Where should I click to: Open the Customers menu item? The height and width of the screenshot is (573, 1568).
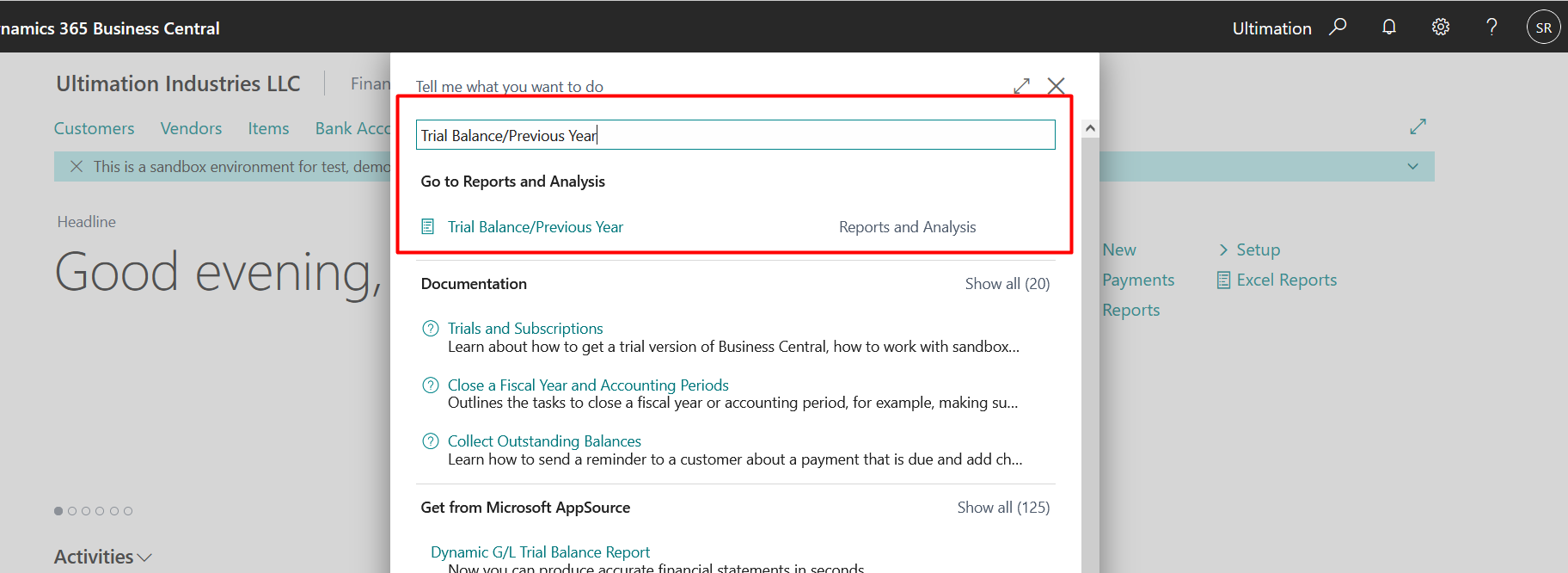95,128
